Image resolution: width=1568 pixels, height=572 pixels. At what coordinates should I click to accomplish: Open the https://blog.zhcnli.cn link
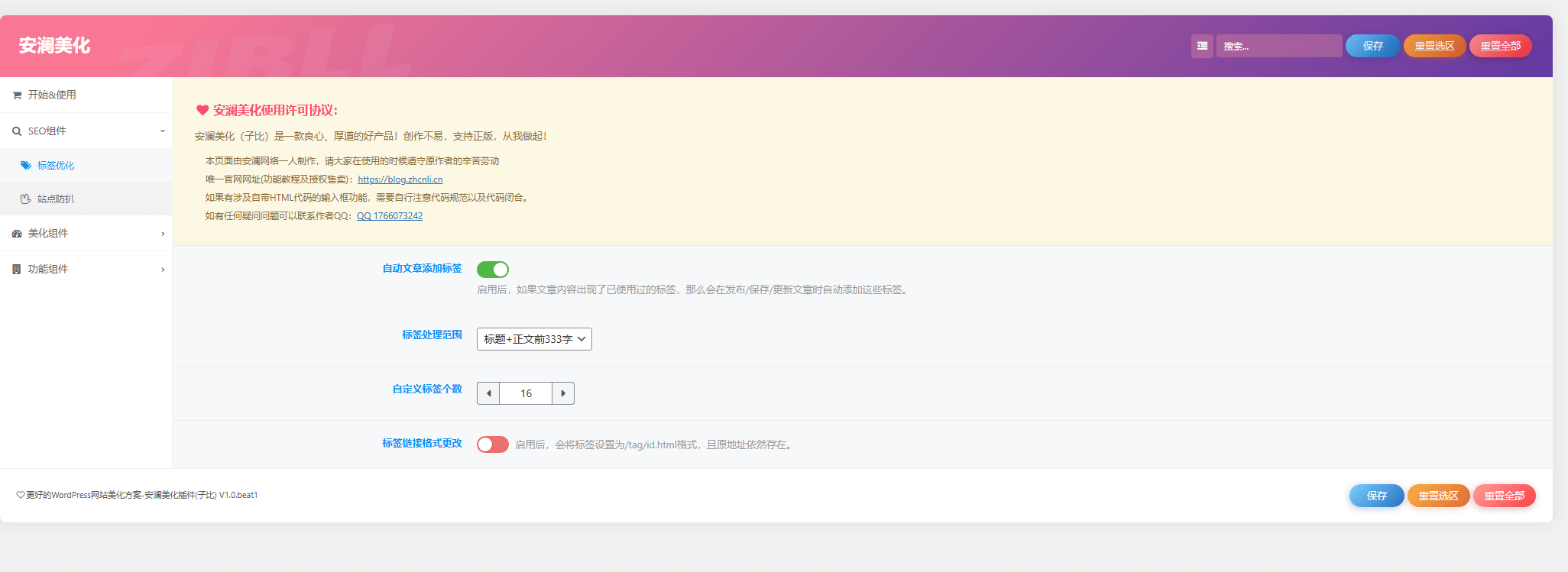click(400, 179)
